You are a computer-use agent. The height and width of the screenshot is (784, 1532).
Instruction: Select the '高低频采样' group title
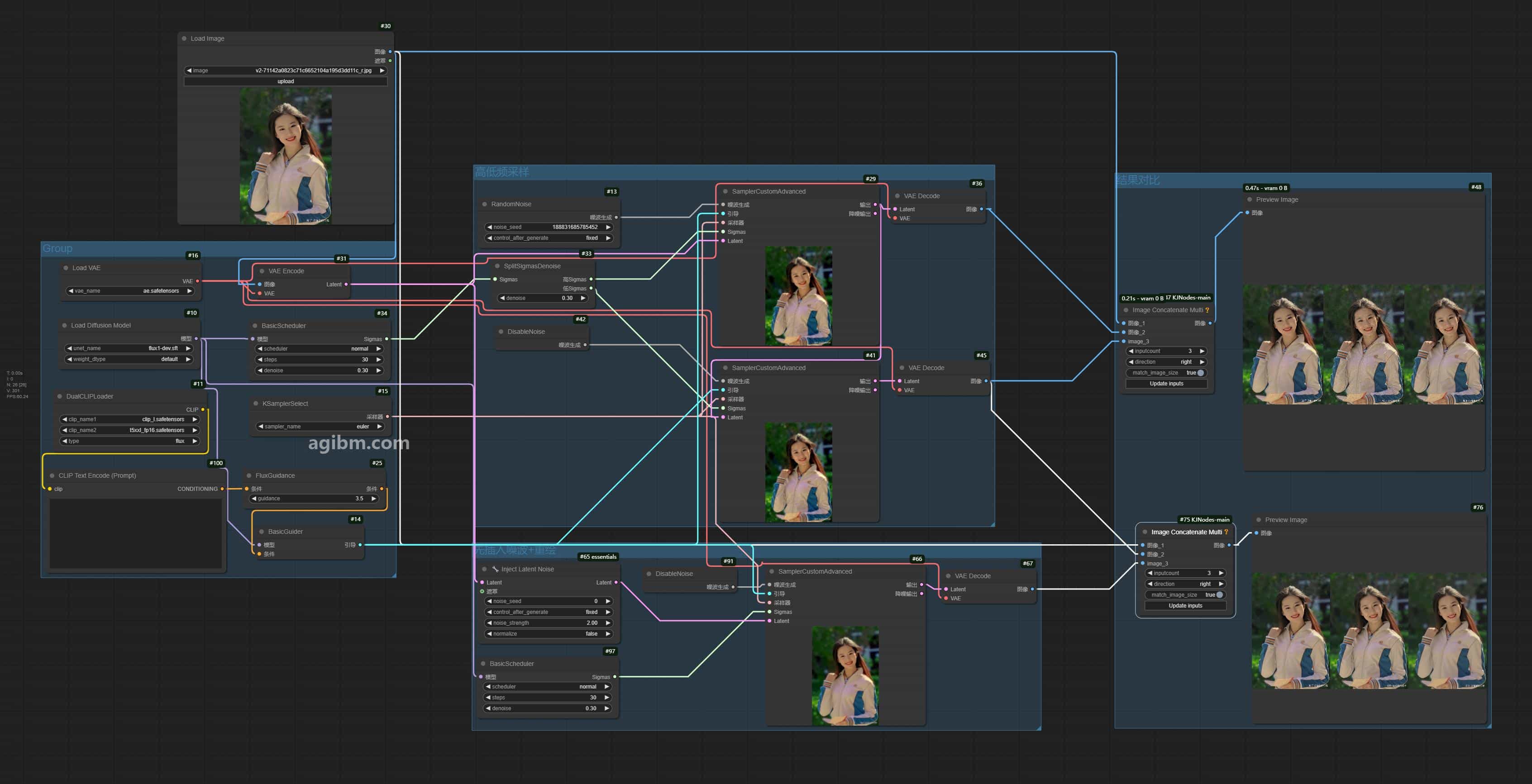[501, 172]
